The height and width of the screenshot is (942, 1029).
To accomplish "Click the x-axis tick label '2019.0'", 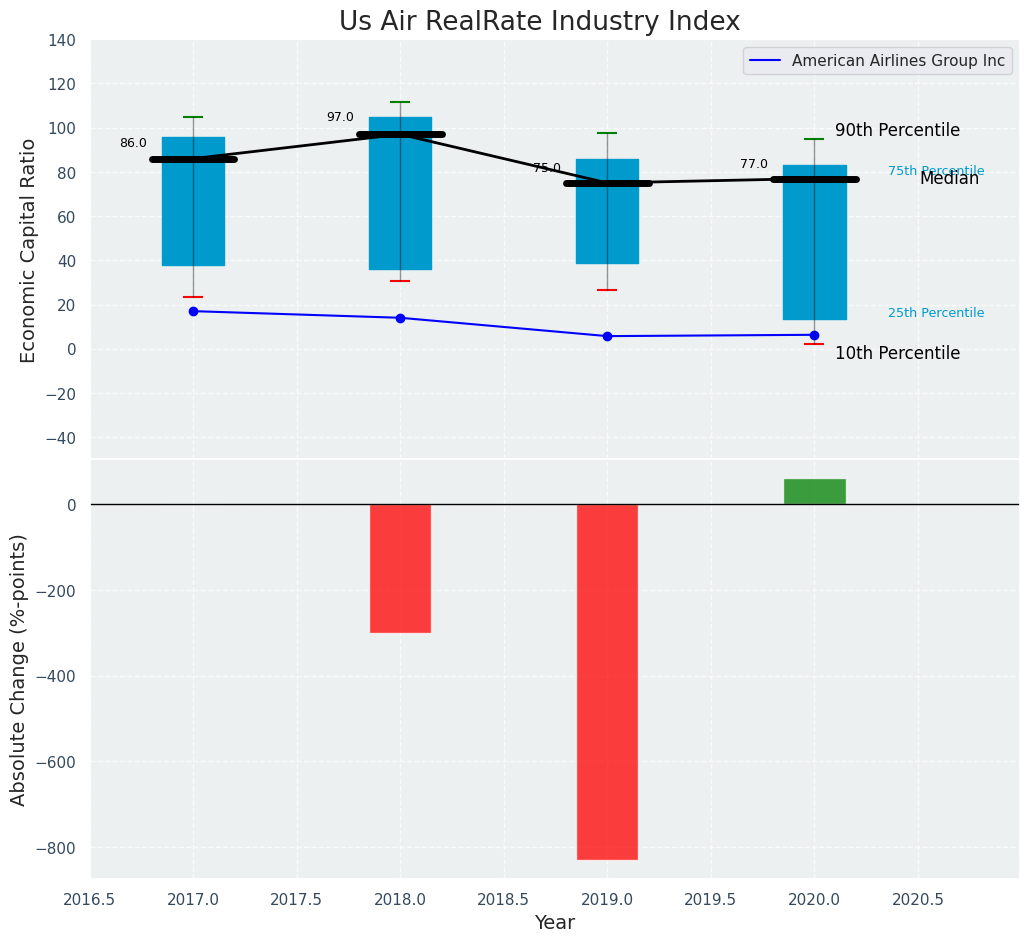I will [x=607, y=899].
